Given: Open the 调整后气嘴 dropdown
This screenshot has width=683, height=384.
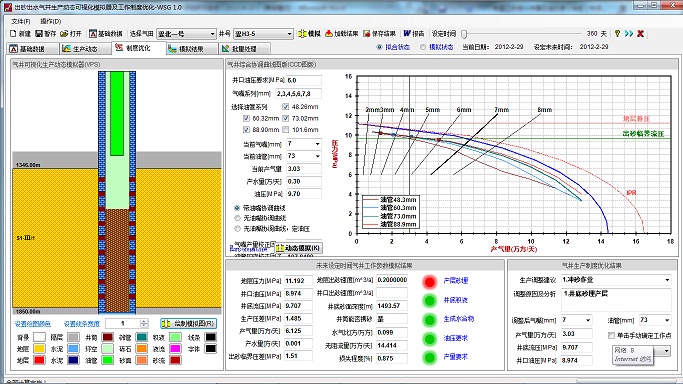Looking at the screenshot, I should (576, 320).
